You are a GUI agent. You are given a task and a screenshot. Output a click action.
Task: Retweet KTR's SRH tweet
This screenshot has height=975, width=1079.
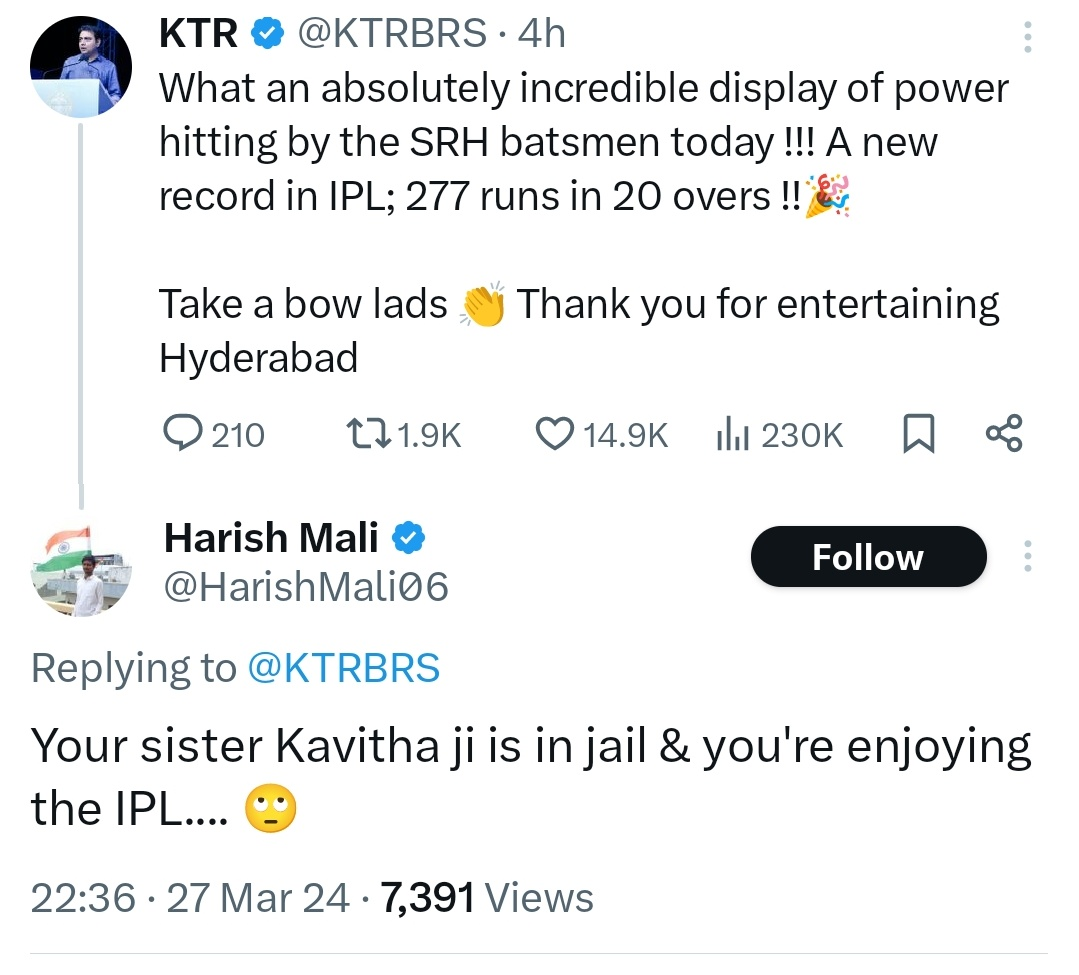click(x=403, y=434)
